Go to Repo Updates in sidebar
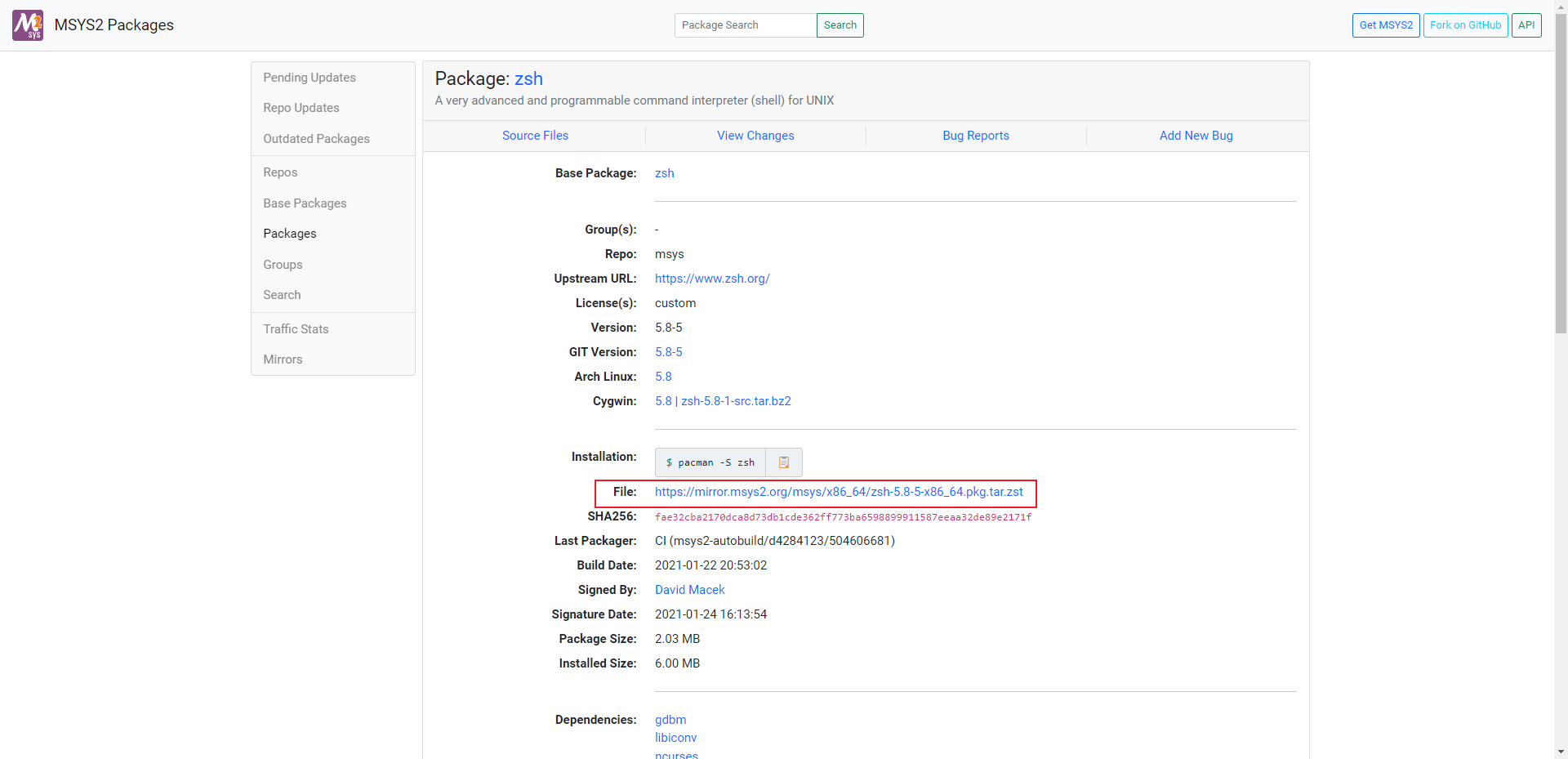Viewport: 1568px width, 759px height. [301, 108]
